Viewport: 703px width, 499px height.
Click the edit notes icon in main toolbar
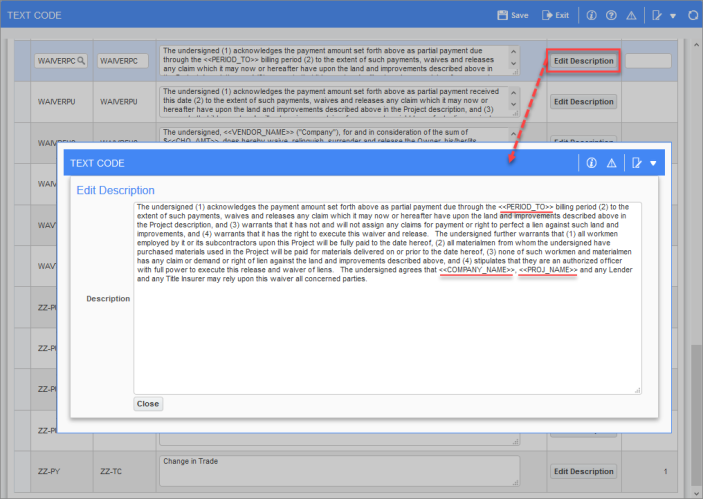point(656,16)
